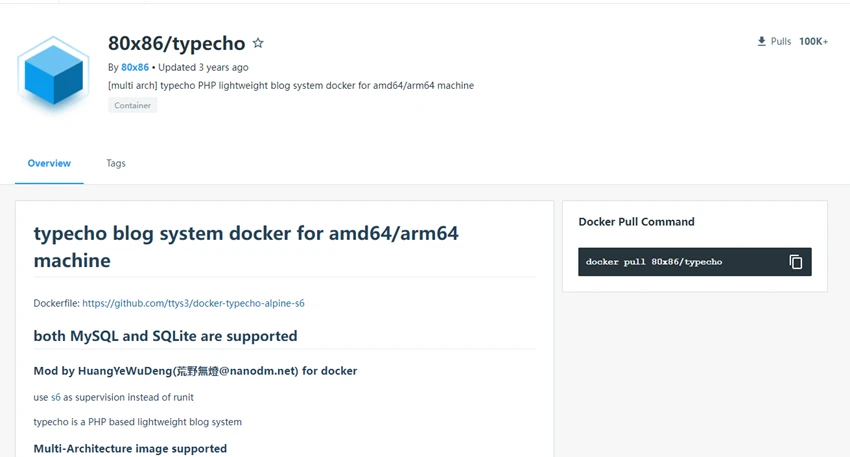
Task: Click the blue cube repository logo
Action: tap(53, 72)
